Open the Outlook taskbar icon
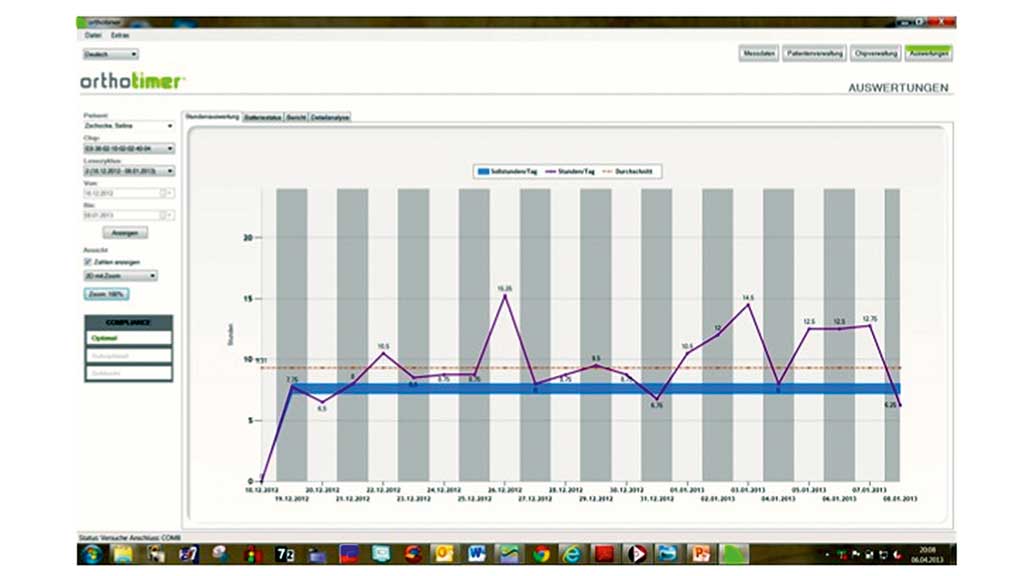The width and height of the screenshot is (1024, 576). [444, 553]
